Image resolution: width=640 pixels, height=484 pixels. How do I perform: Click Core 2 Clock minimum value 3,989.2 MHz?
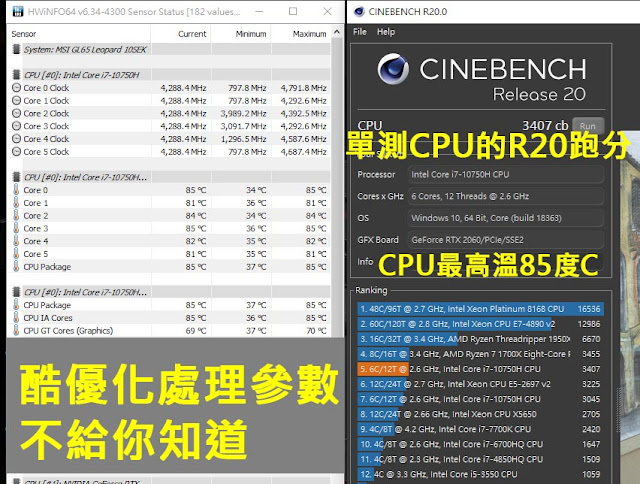click(x=243, y=113)
